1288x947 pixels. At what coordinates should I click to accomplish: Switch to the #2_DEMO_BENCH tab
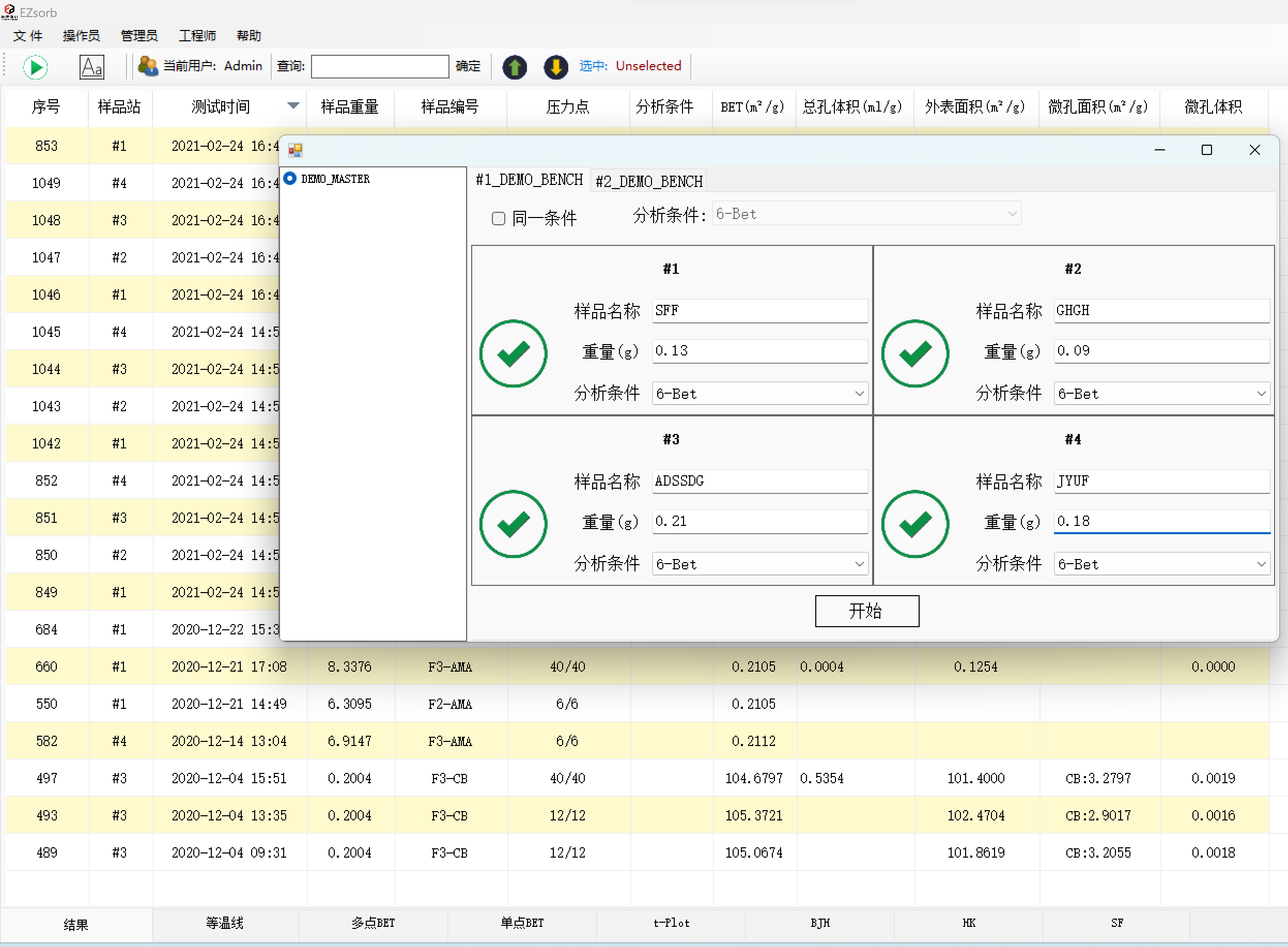[649, 182]
